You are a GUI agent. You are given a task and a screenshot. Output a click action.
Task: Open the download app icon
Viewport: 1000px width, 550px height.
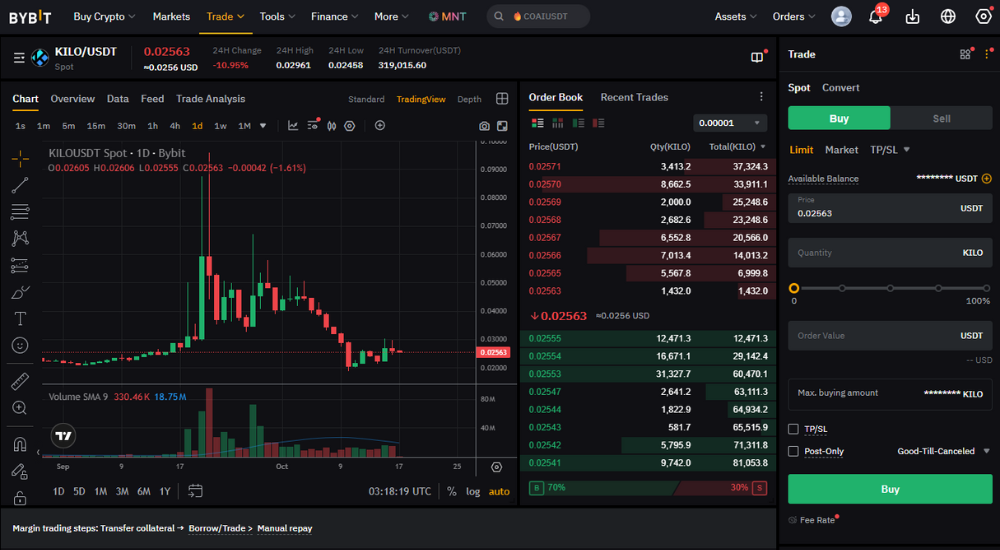pyautogui.click(x=913, y=17)
